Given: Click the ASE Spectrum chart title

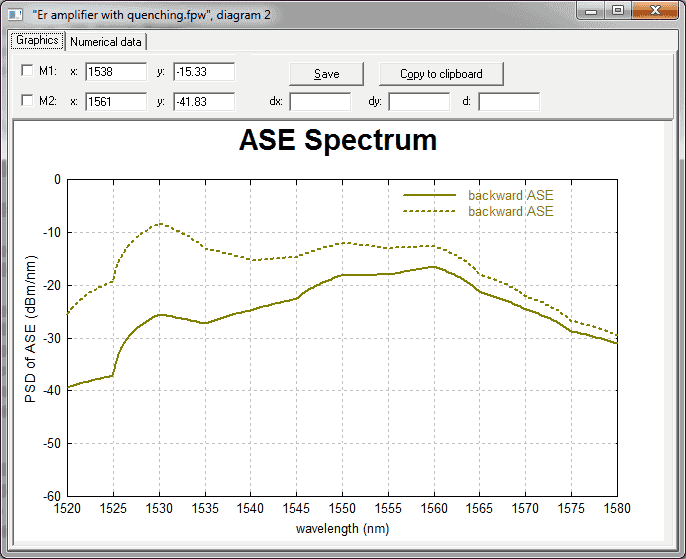Looking at the screenshot, I should coord(338,140).
